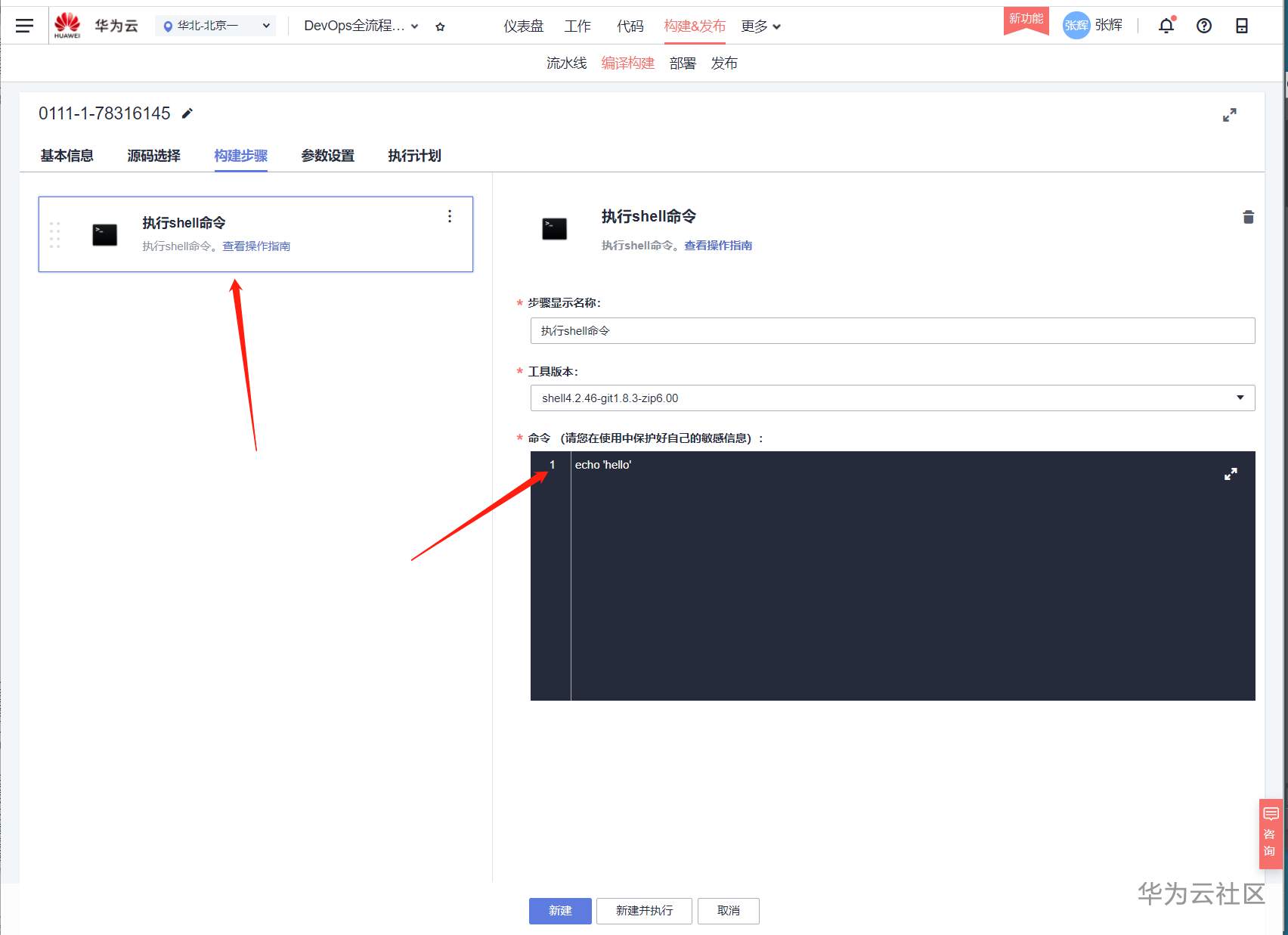
Task: Click the terminal icon in the step card
Action: tap(104, 235)
